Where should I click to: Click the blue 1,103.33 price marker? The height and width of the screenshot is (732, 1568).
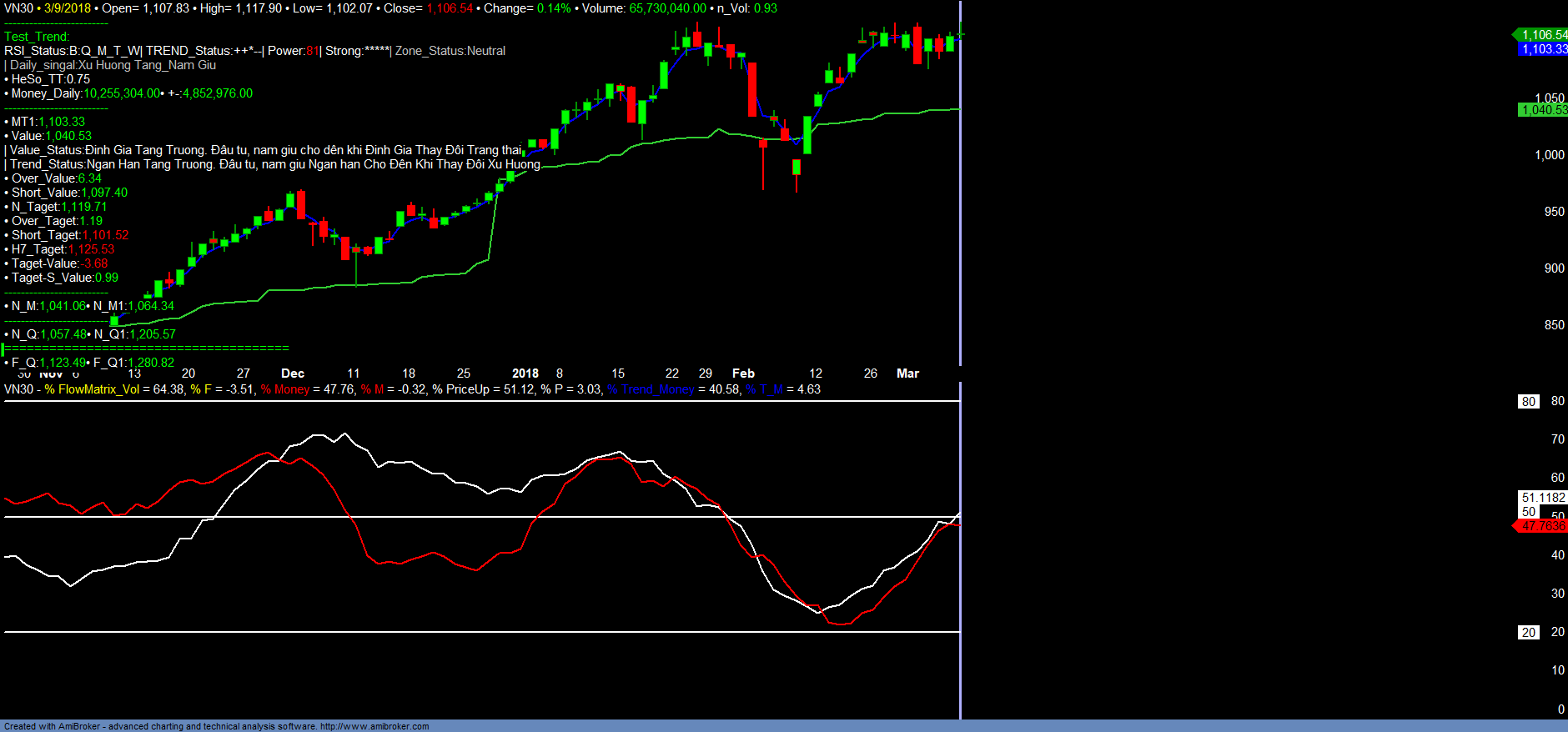pos(1543,49)
